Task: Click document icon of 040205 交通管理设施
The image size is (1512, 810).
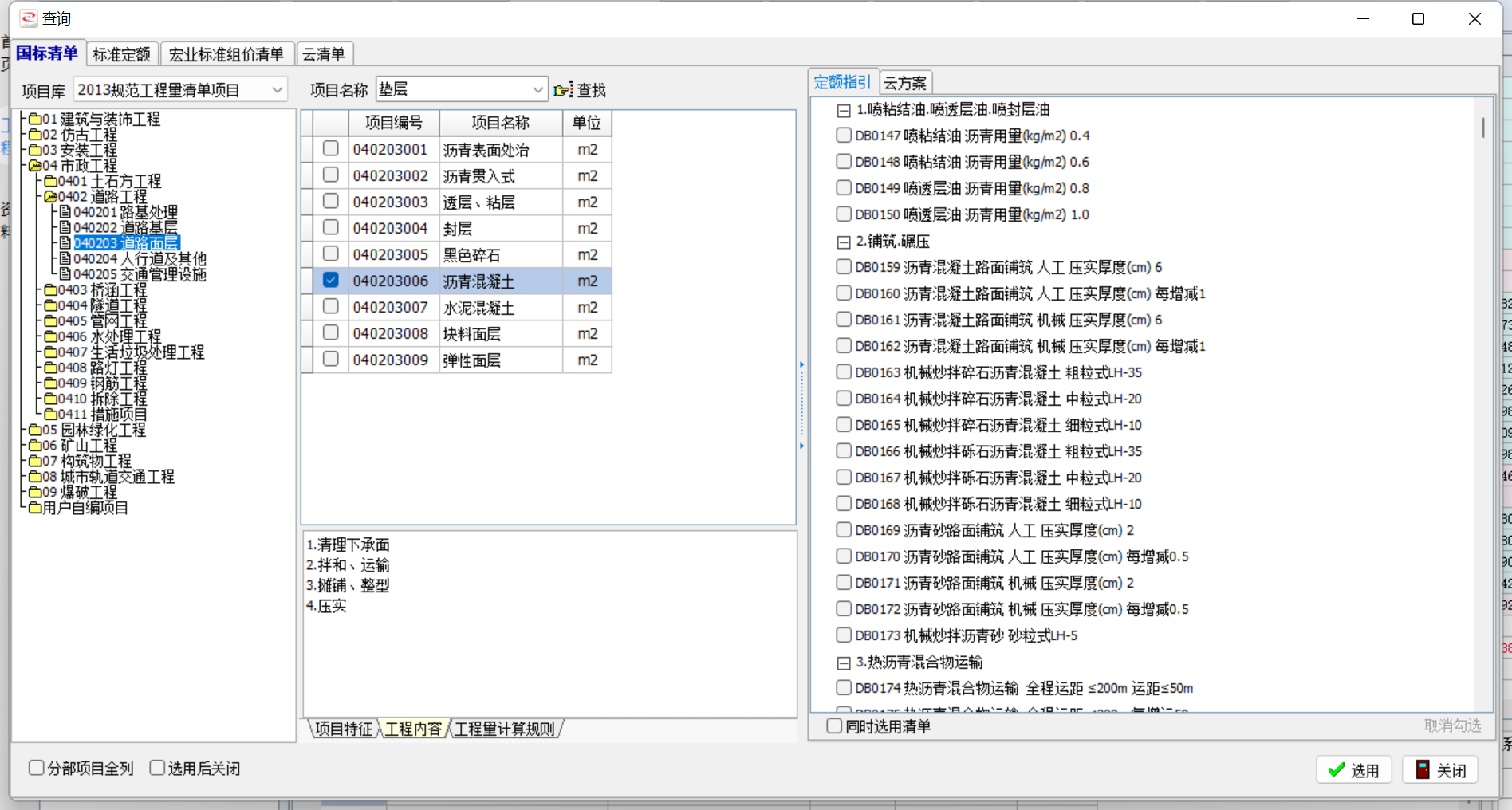Action: (x=65, y=274)
